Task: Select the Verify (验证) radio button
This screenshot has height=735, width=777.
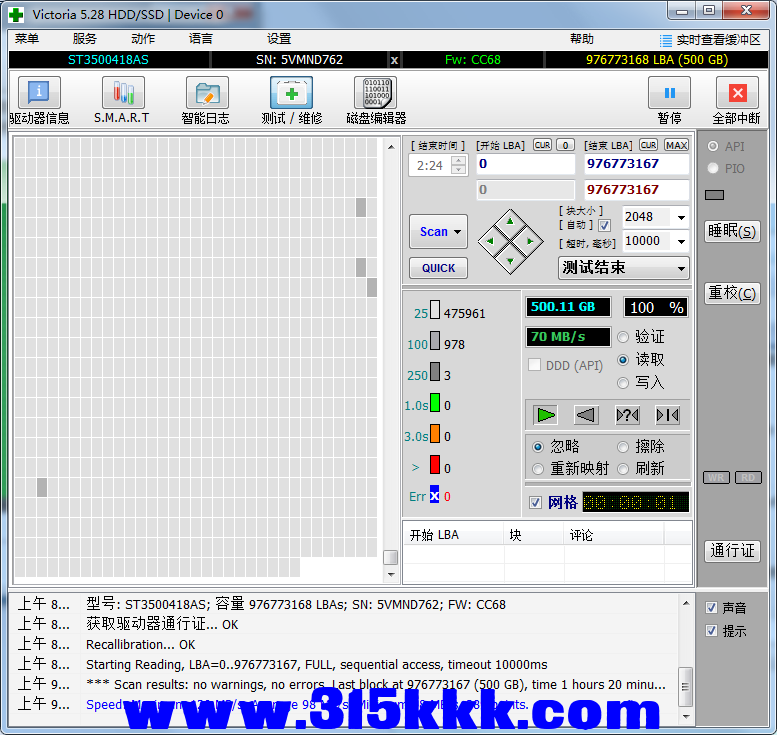Action: coord(623,337)
